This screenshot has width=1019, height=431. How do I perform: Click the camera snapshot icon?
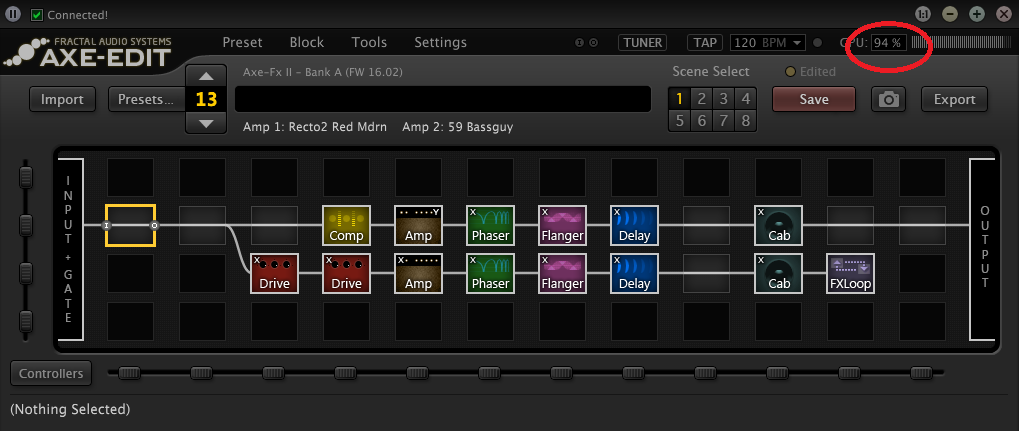pos(888,99)
